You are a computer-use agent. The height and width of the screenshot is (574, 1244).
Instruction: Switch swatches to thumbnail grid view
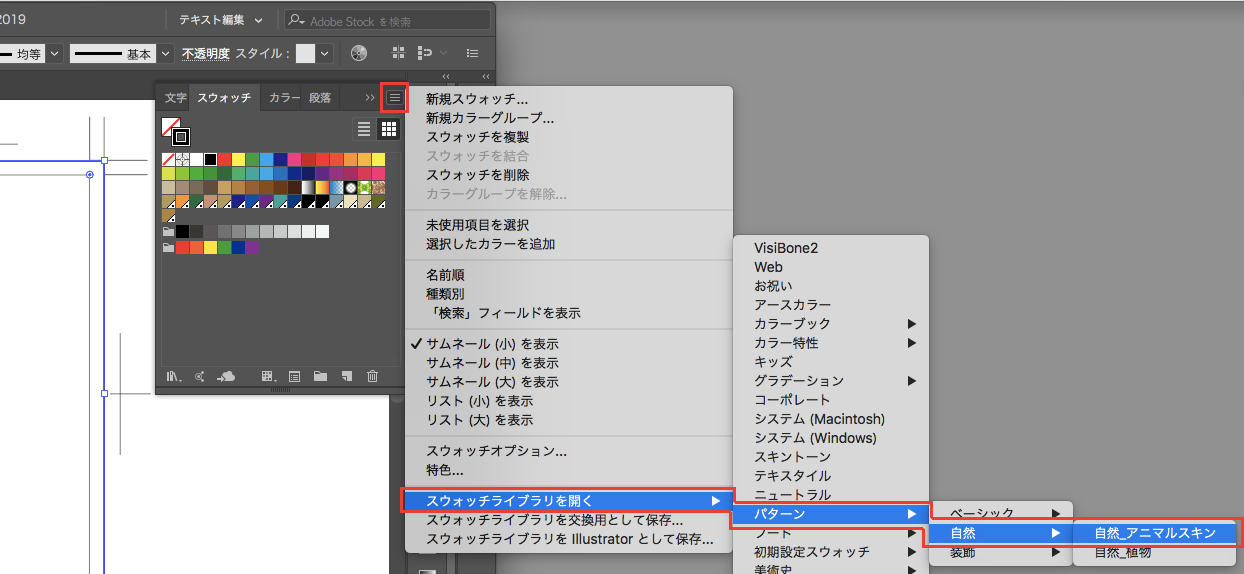(x=388, y=129)
